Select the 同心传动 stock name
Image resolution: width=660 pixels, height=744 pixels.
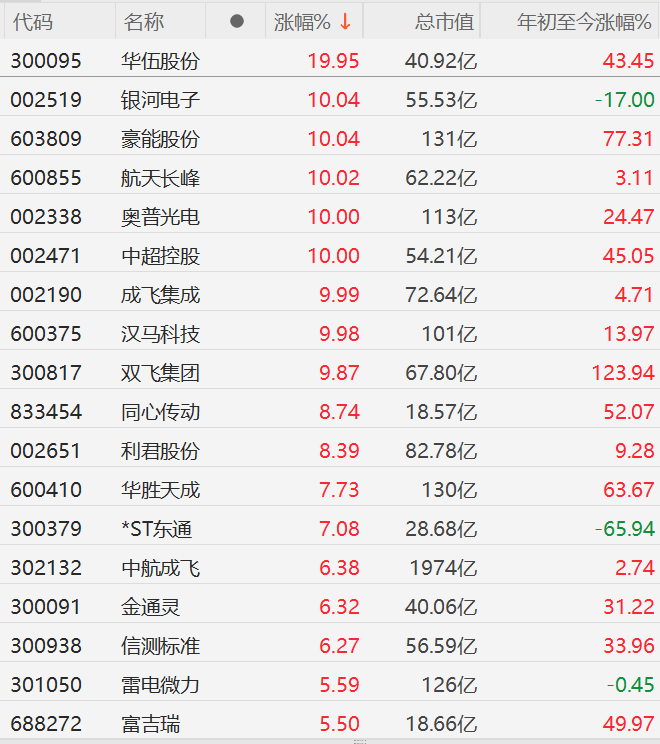[160, 412]
